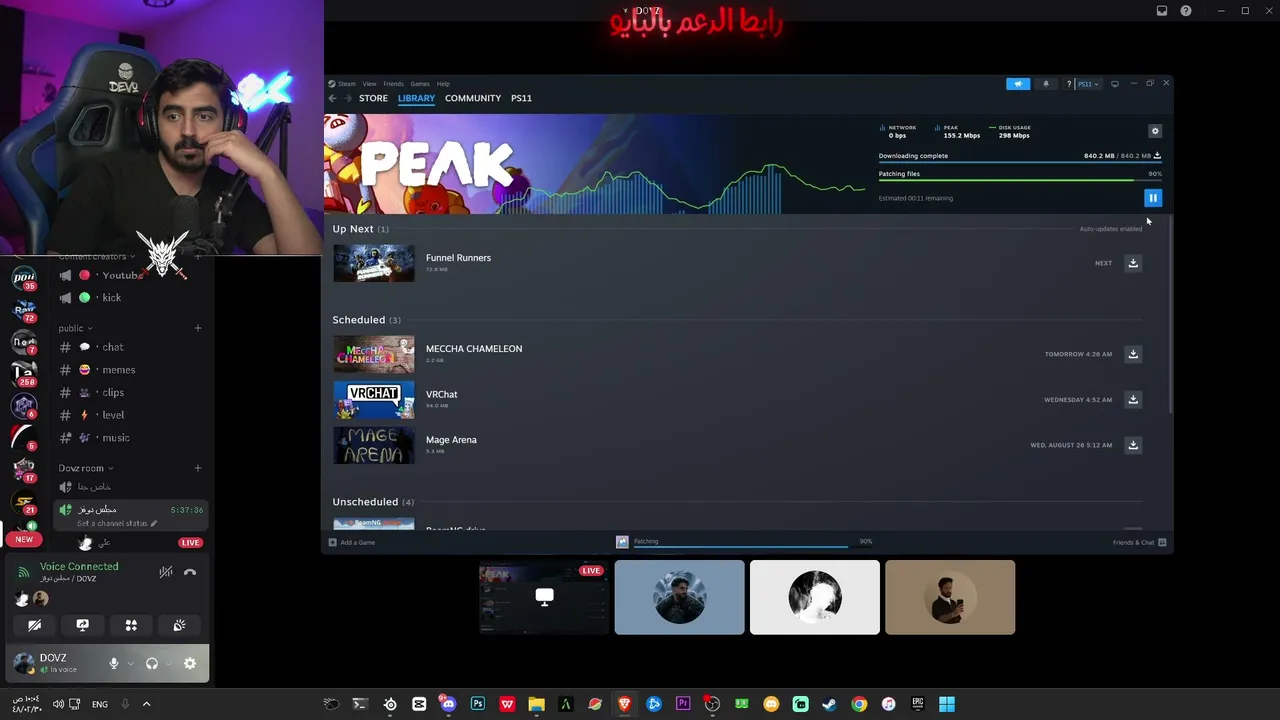Open Discord user settings gear
This screenshot has height=720, width=1280.
(190, 663)
